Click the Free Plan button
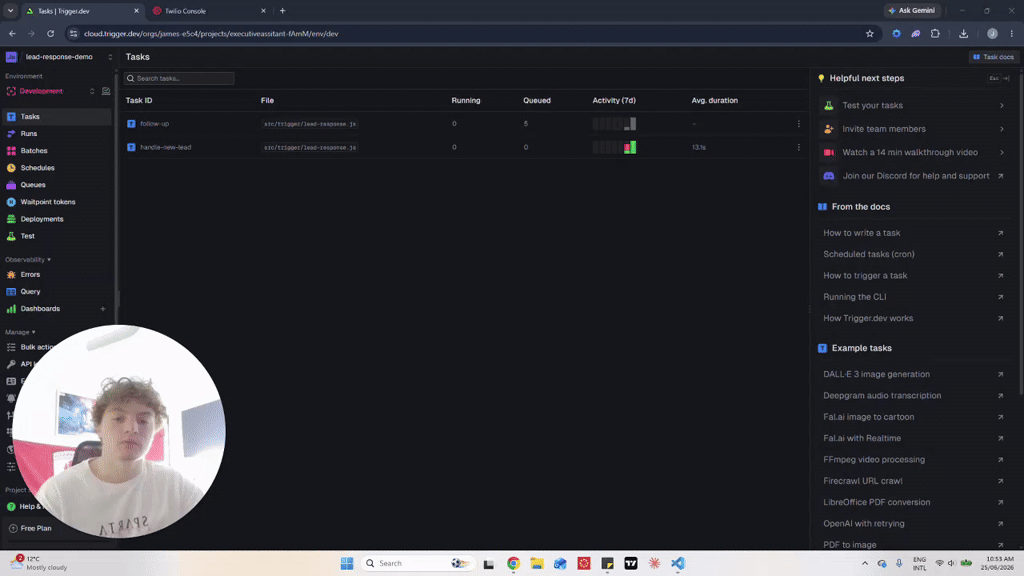Viewport: 1024px width, 576px height. (31, 528)
